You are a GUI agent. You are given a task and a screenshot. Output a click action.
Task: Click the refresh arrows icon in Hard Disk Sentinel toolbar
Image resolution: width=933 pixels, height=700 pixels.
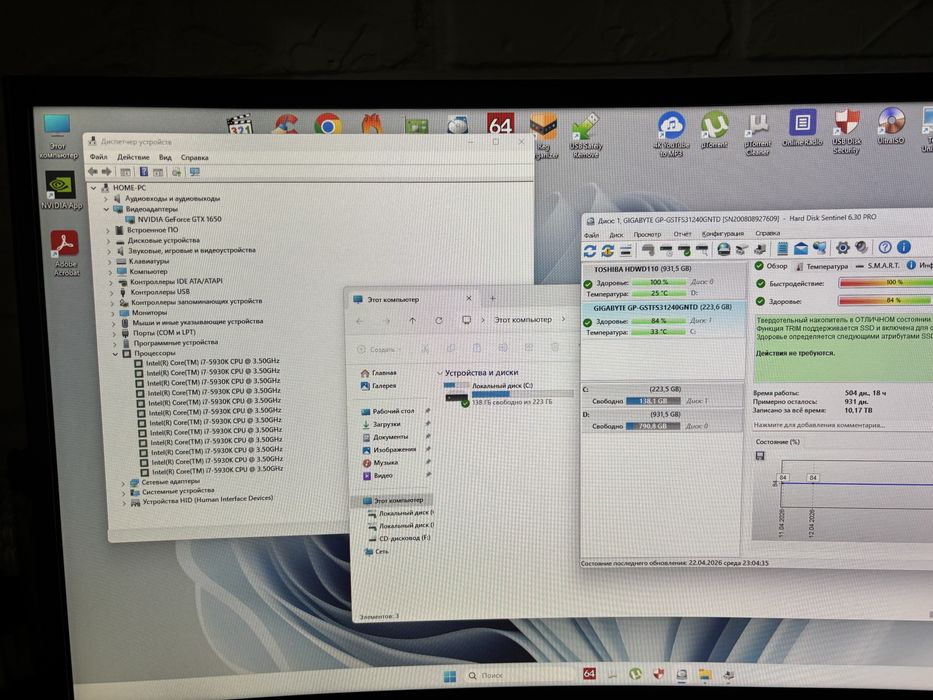tap(590, 251)
